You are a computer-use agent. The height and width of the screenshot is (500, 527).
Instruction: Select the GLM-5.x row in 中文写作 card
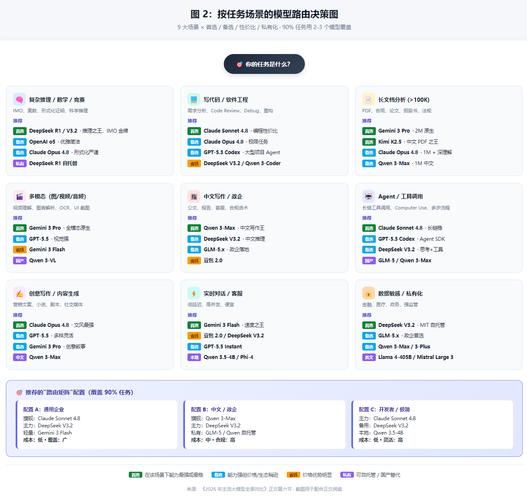point(218,249)
